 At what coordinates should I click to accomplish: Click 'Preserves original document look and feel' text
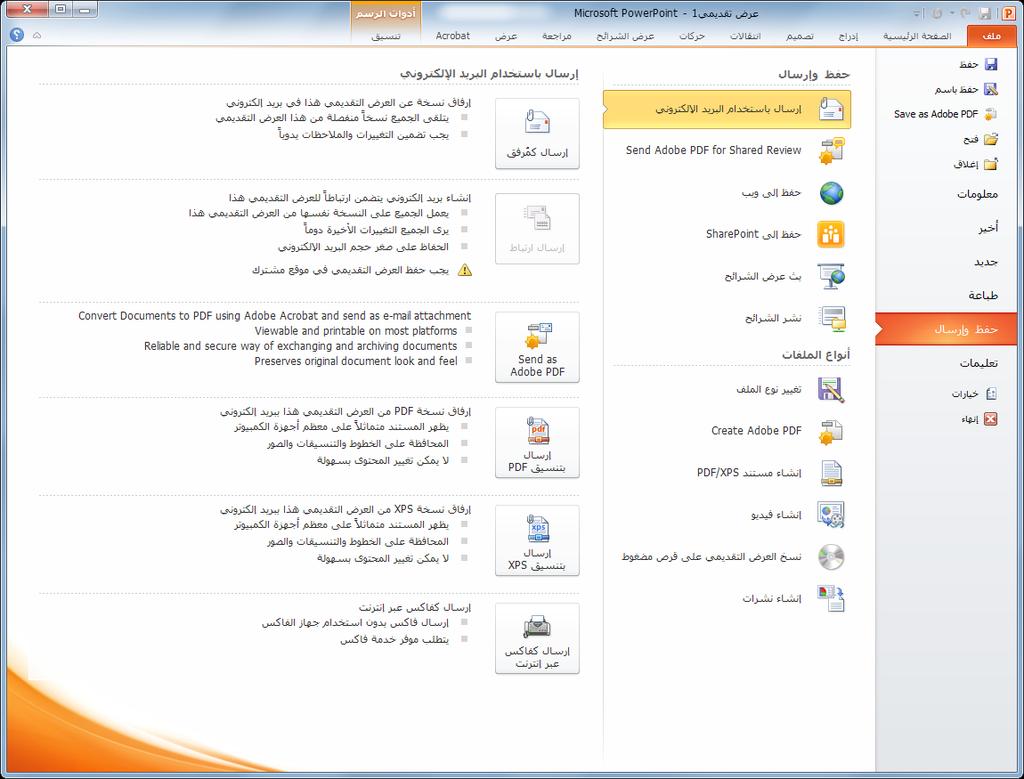[356, 361]
